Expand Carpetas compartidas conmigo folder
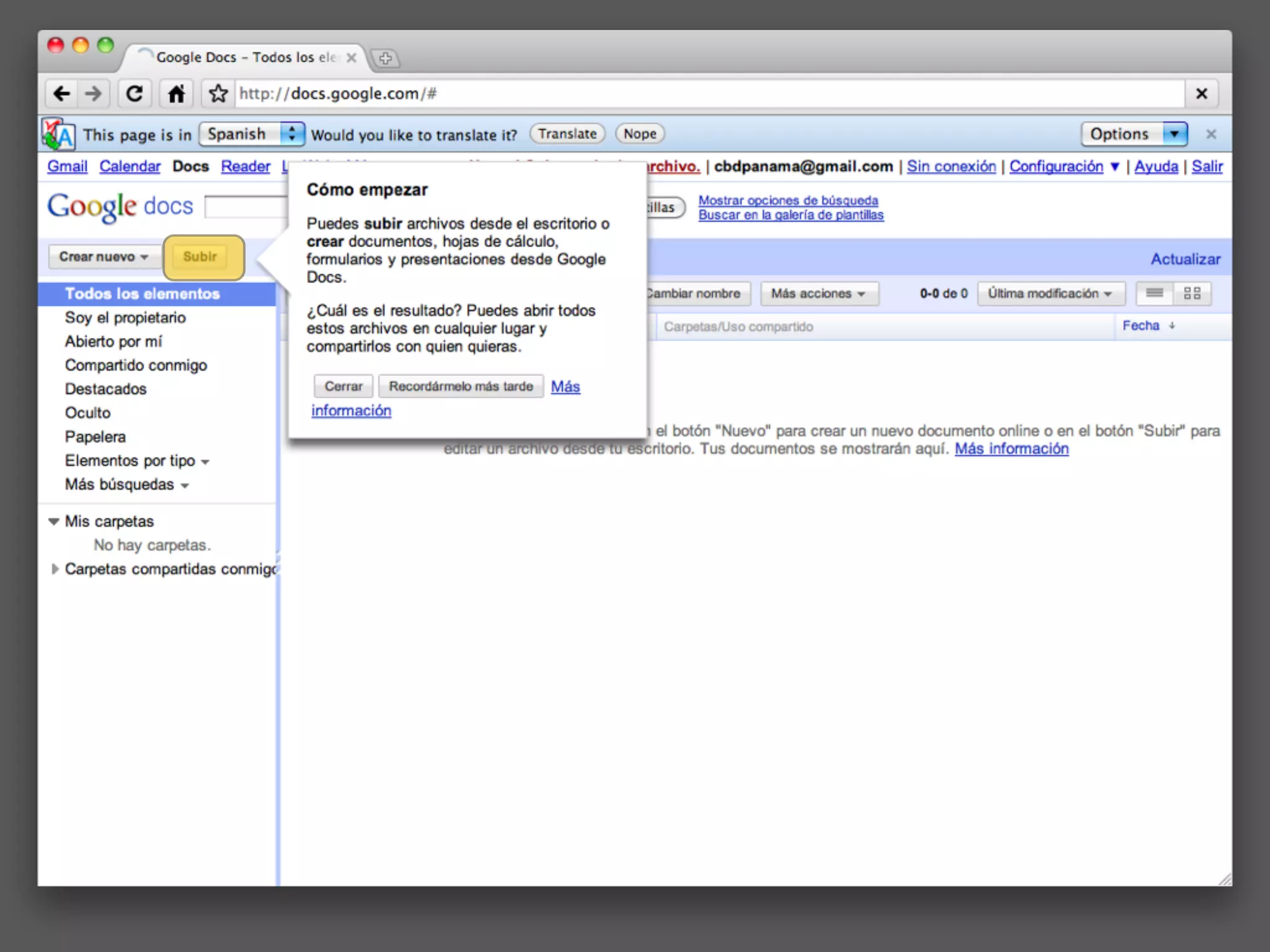This screenshot has width=1270, height=952. (x=55, y=569)
